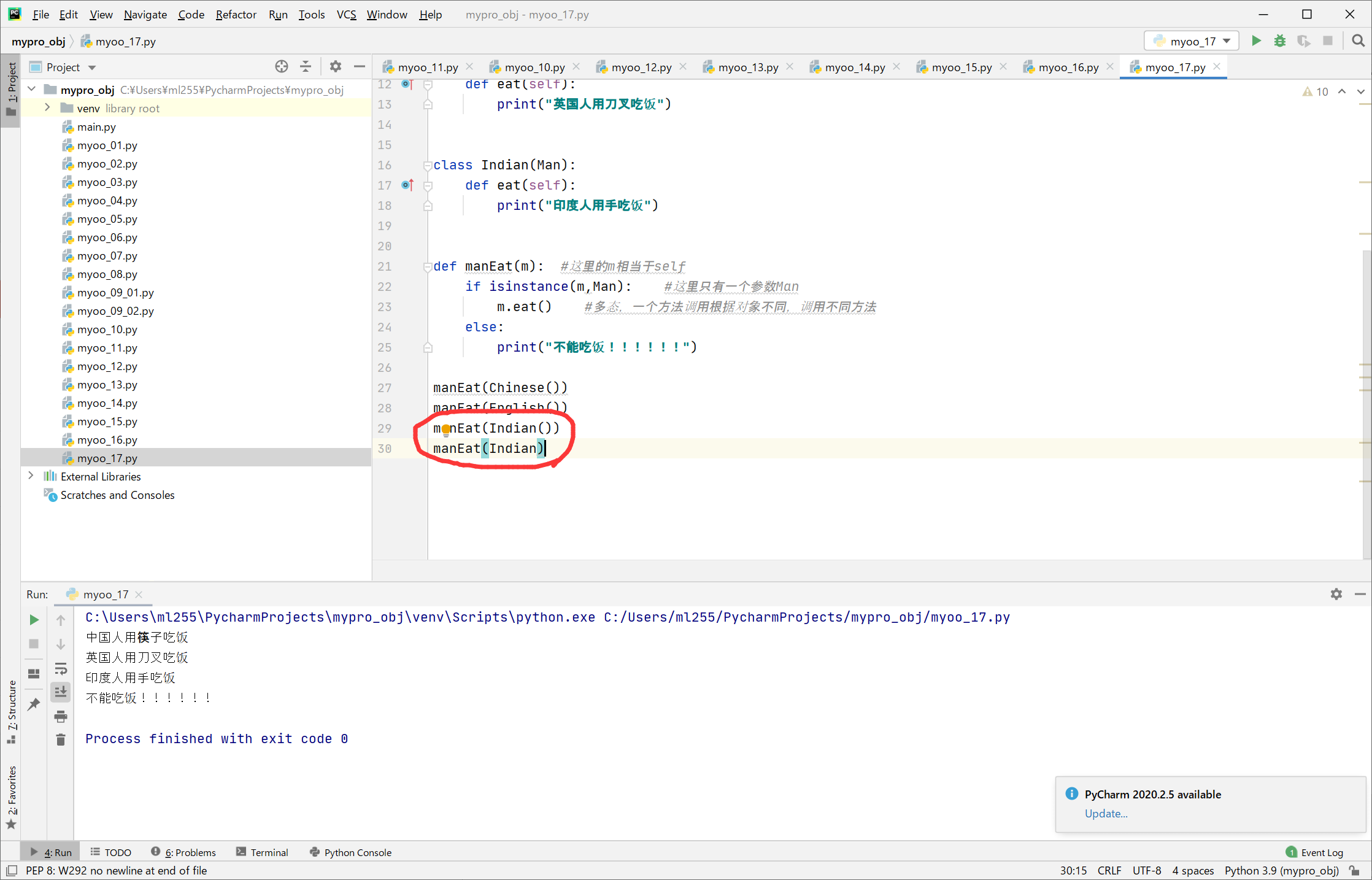Open the Terminal tool window tab
This screenshot has height=880, width=1372.
(x=262, y=852)
